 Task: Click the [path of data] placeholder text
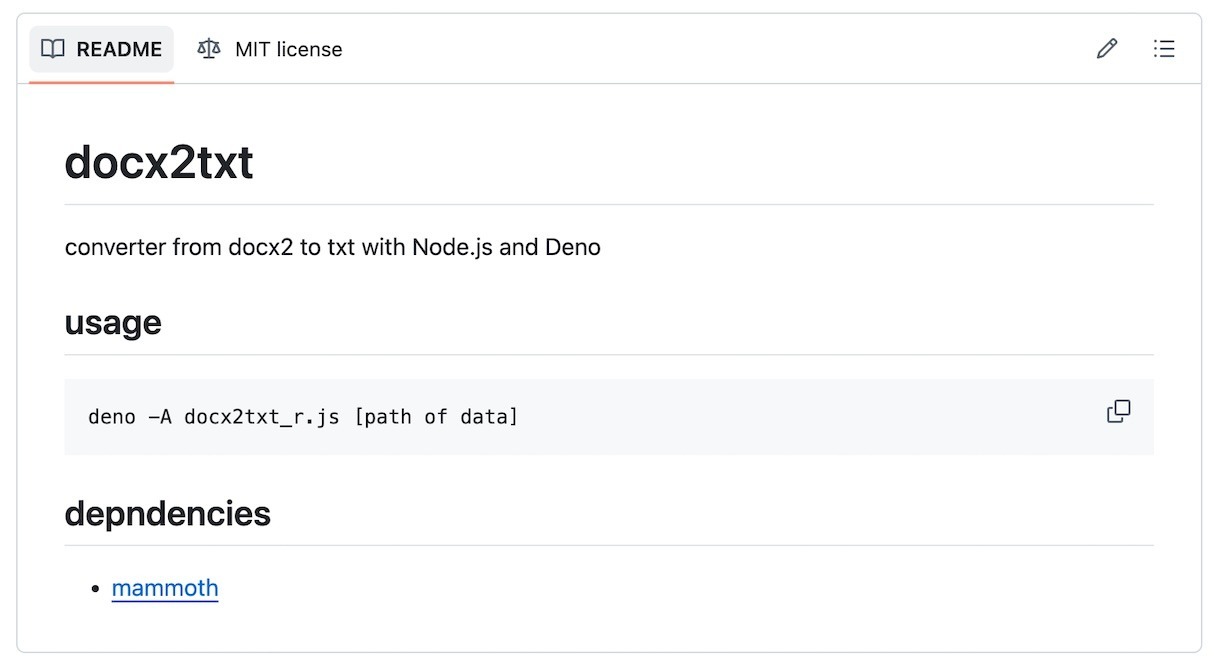pyautogui.click(x=436, y=417)
